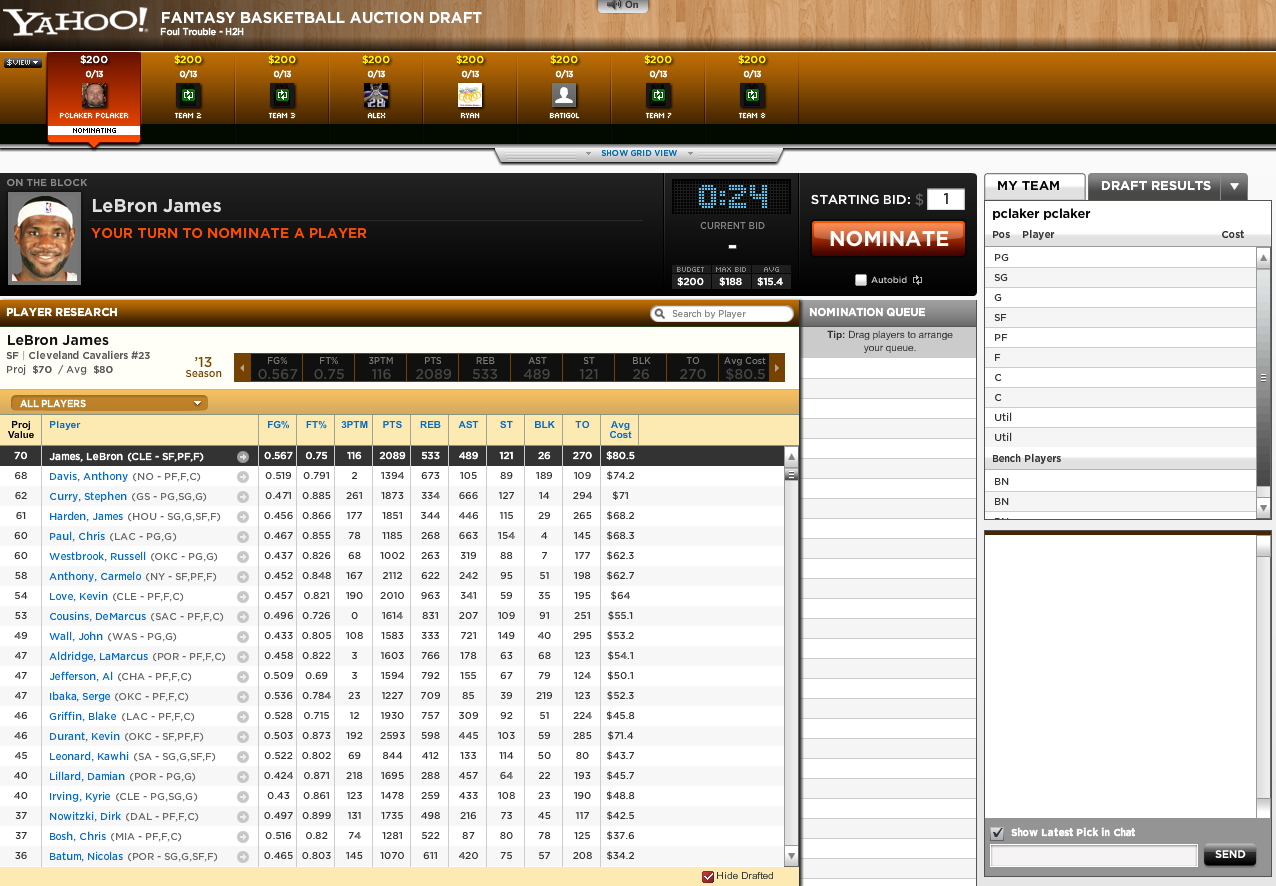This screenshot has width=1276, height=886.
Task: Open Harden, James player link
Action: [86, 517]
